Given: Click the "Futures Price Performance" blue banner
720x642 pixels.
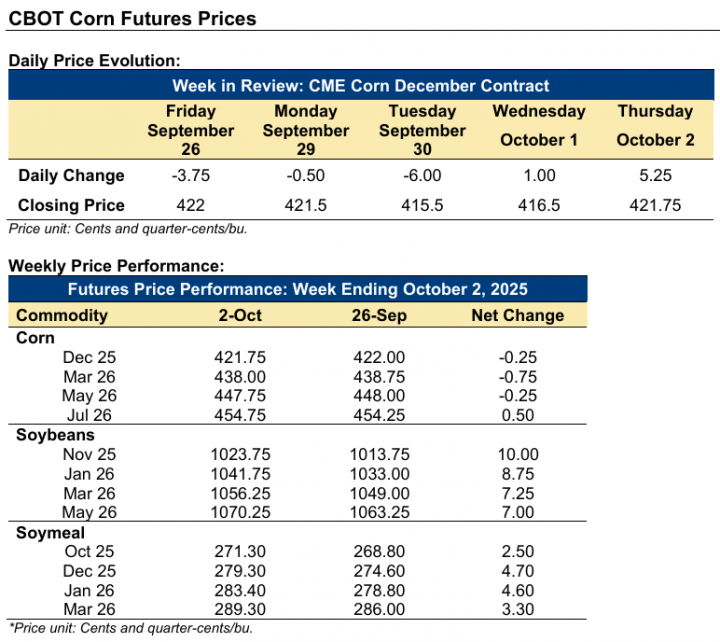Looking at the screenshot, I should pyautogui.click(x=298, y=290).
